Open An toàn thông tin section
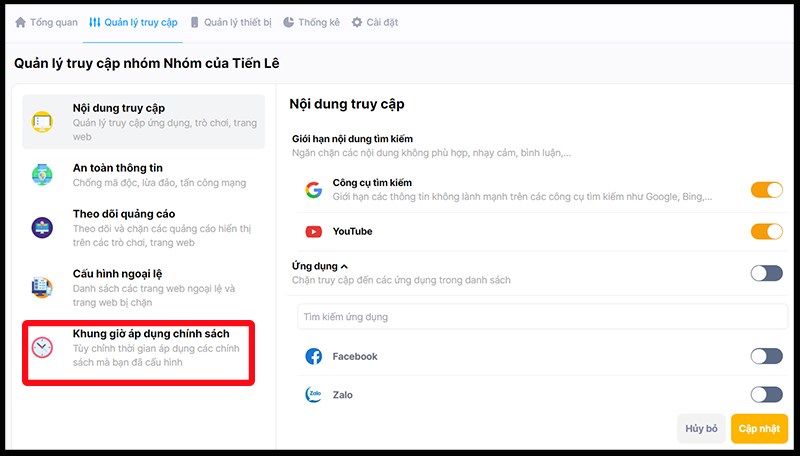 [143, 175]
